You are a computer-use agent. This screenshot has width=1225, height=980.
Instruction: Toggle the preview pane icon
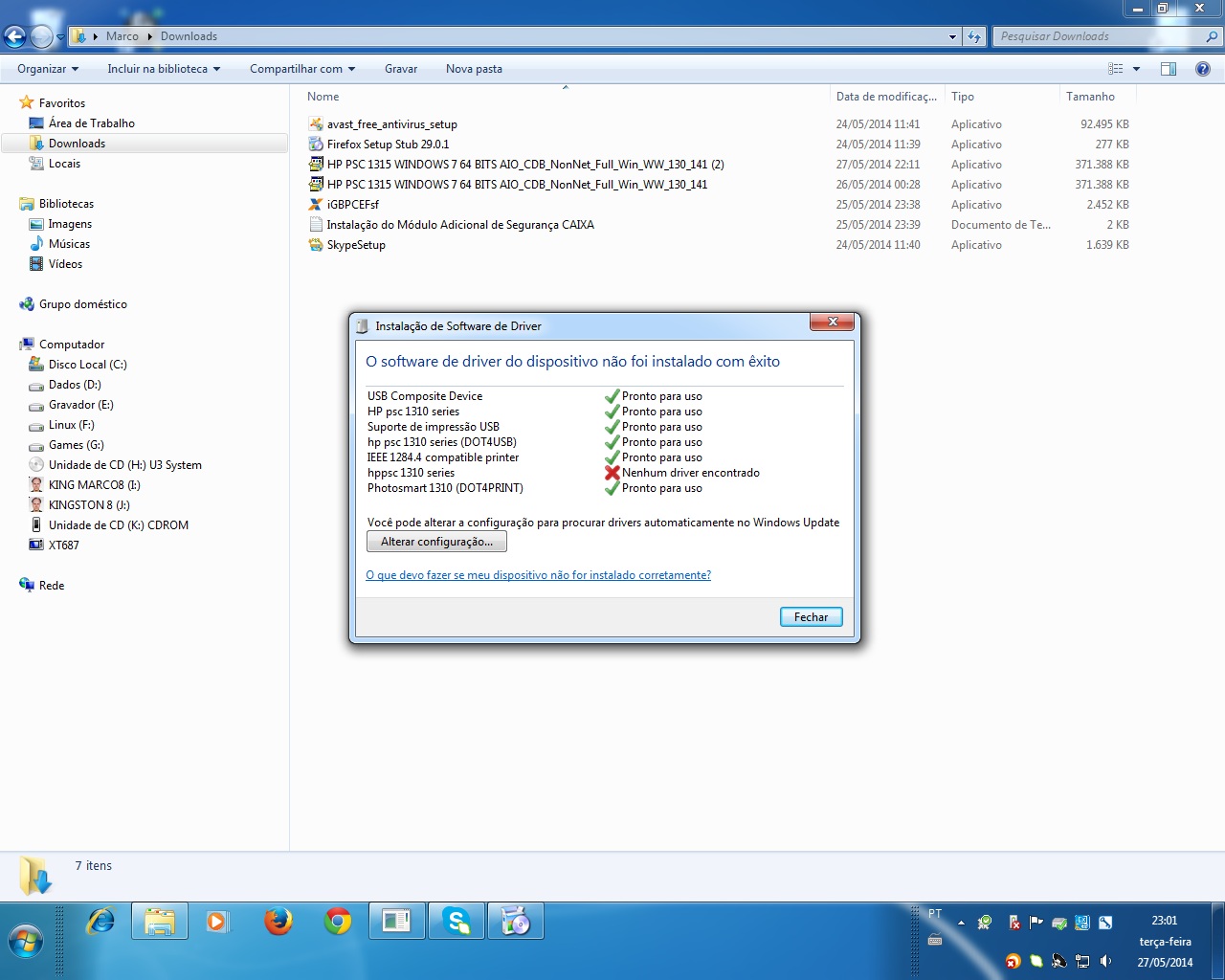click(x=1169, y=69)
